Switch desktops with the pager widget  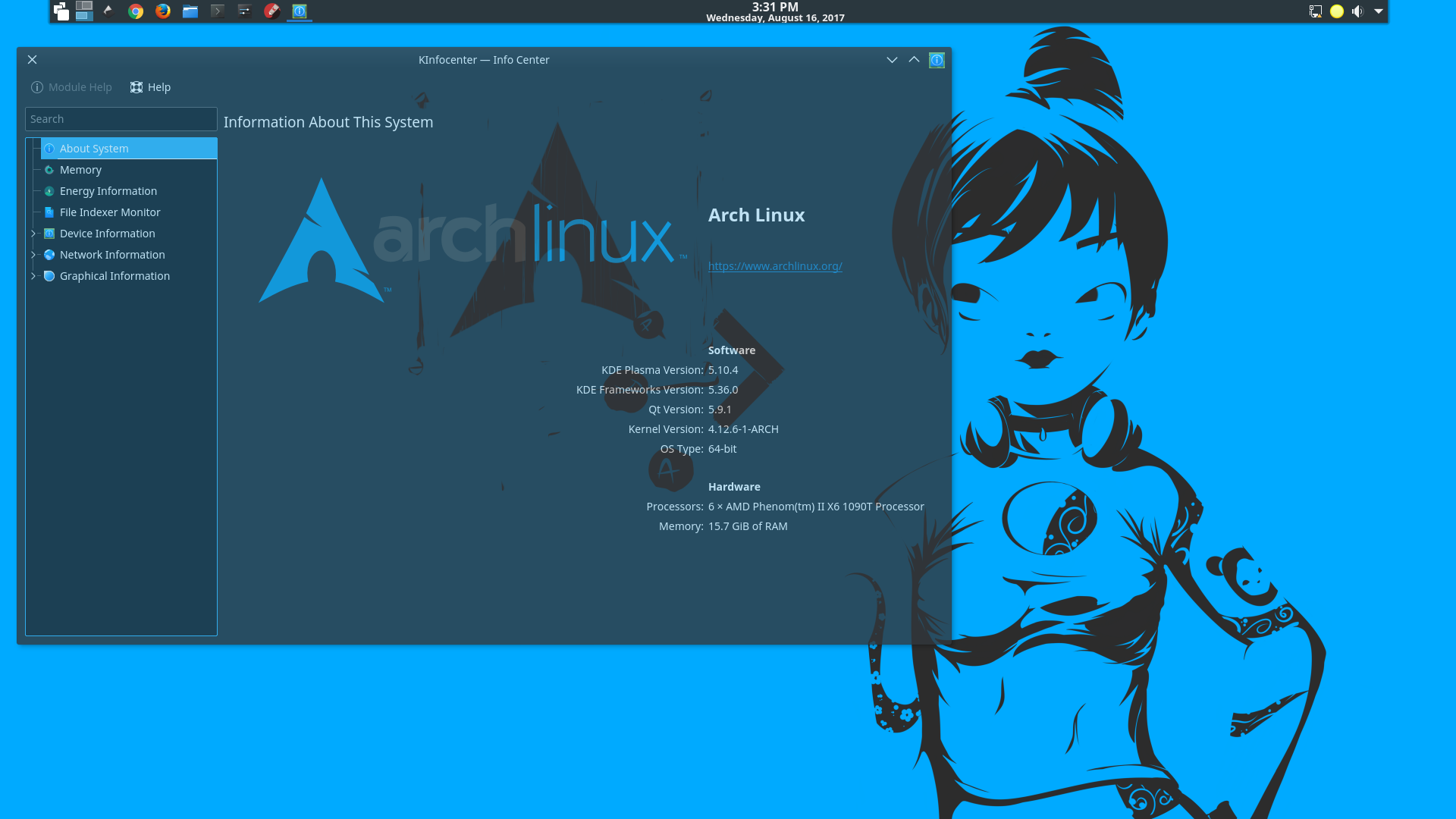(x=84, y=11)
